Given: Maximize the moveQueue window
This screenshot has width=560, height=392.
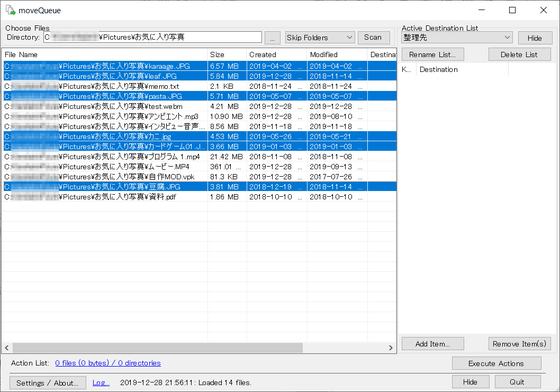Looking at the screenshot, I should click(x=512, y=10).
